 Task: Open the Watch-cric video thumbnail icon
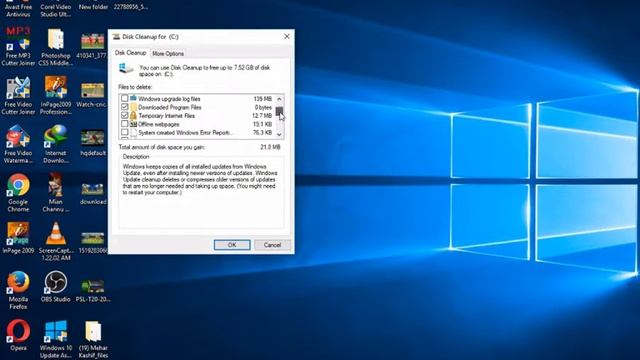pos(92,95)
